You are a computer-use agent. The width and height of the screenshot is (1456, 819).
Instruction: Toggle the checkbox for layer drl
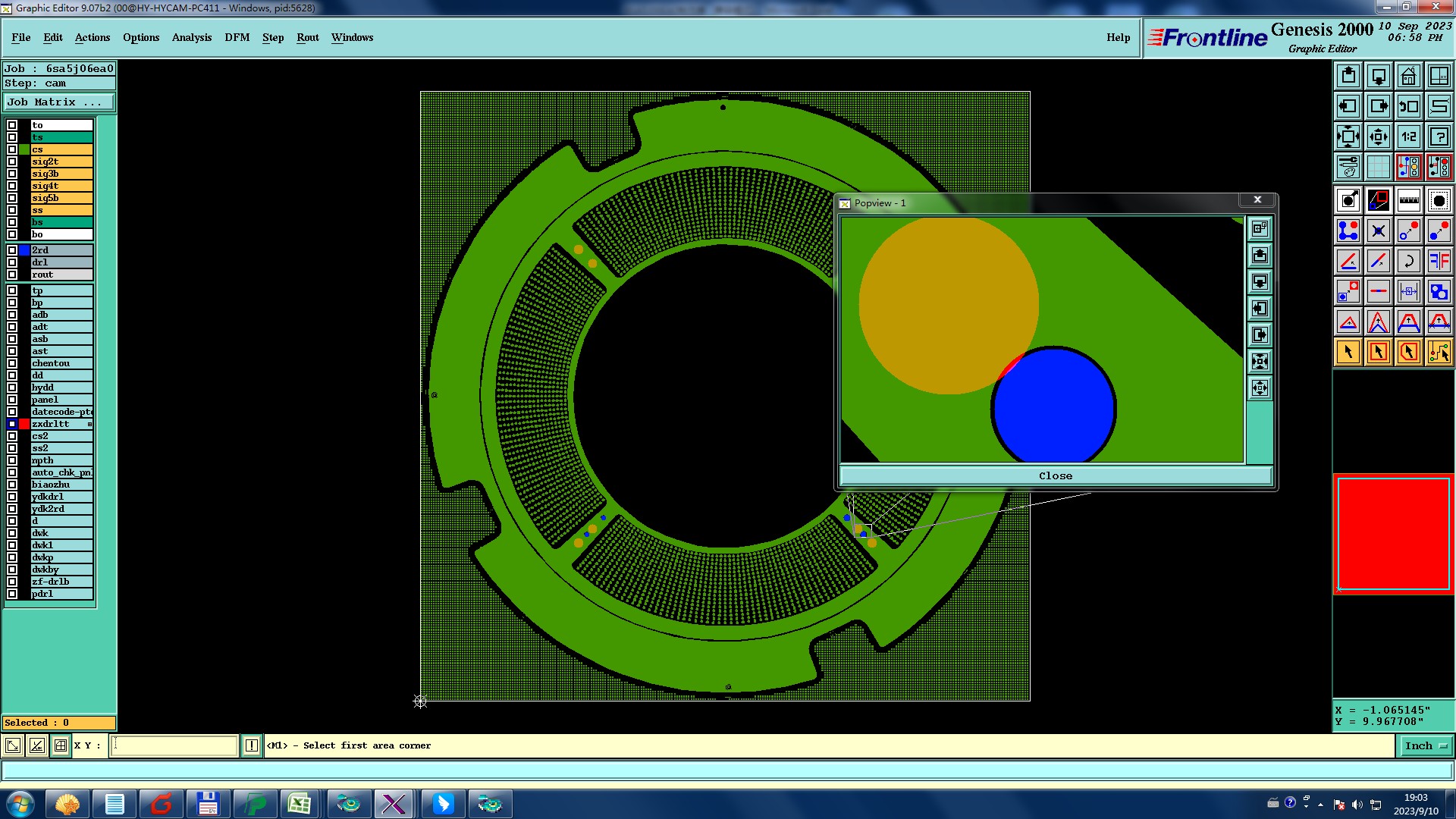pyautogui.click(x=12, y=262)
